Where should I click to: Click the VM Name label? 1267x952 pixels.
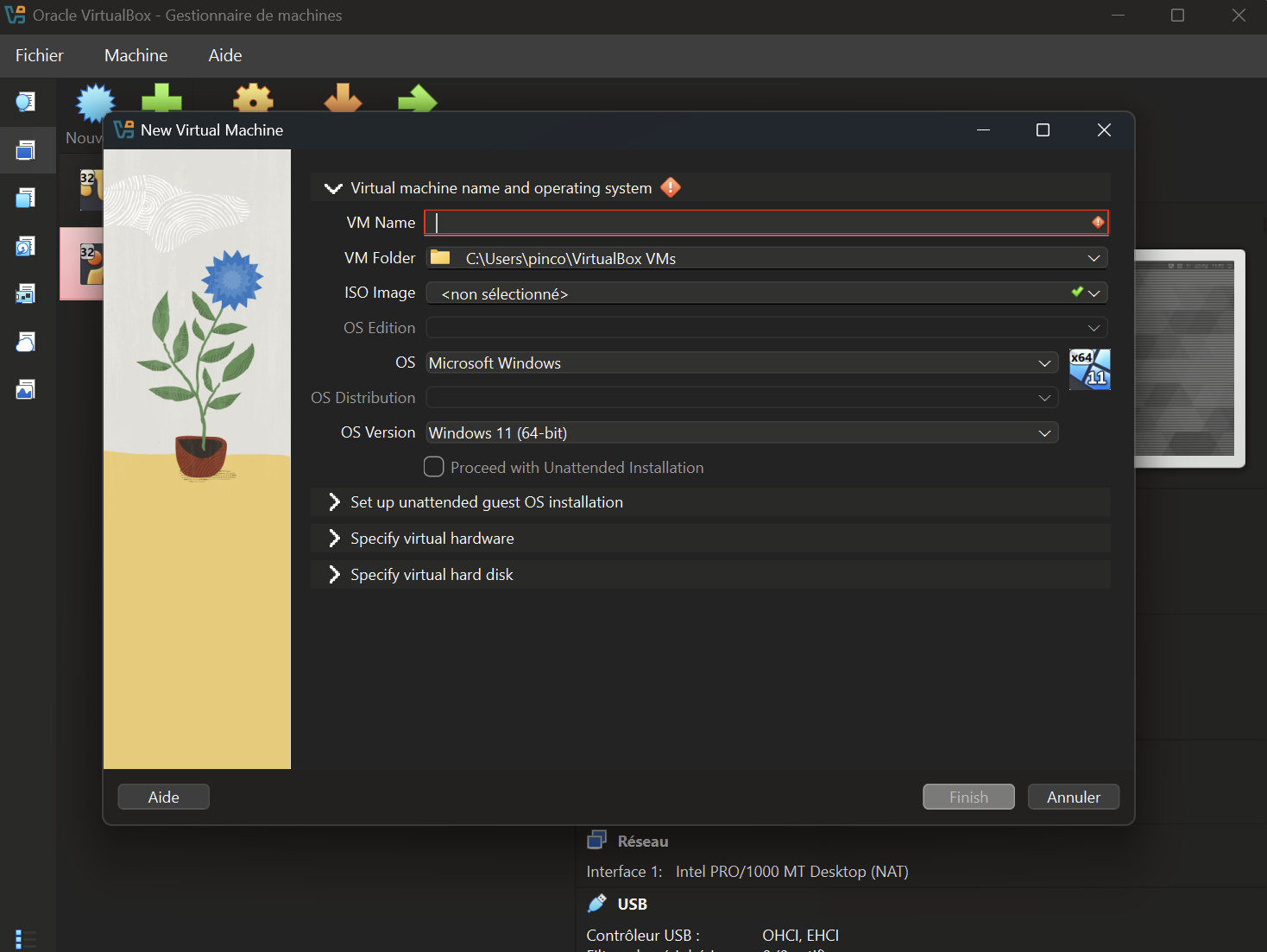point(381,223)
